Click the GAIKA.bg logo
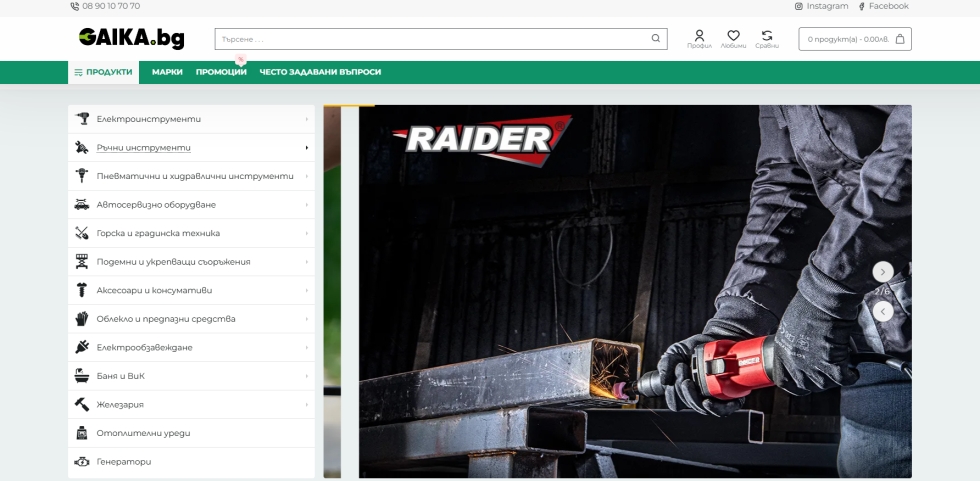 coord(132,38)
